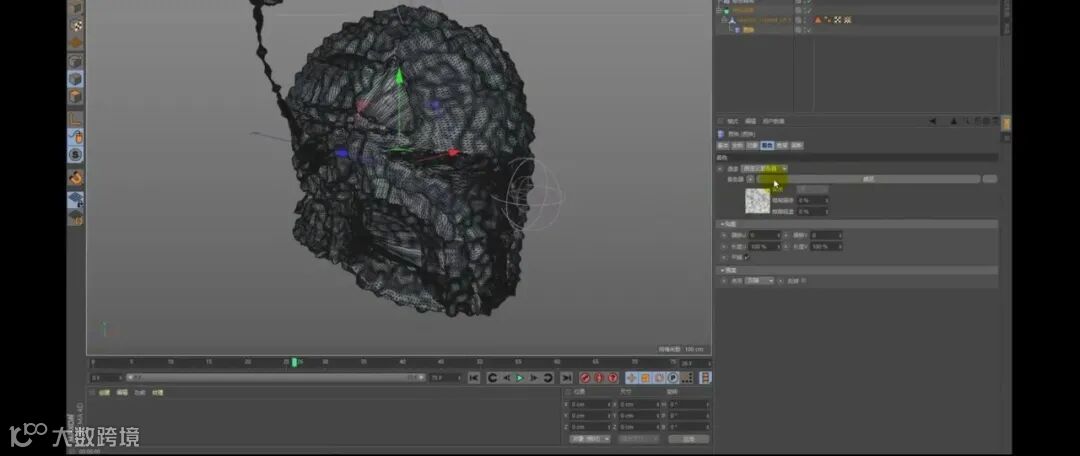Toggle the checkbox beside the type dropdown
The image size is (1080, 456).
(x=802, y=281)
